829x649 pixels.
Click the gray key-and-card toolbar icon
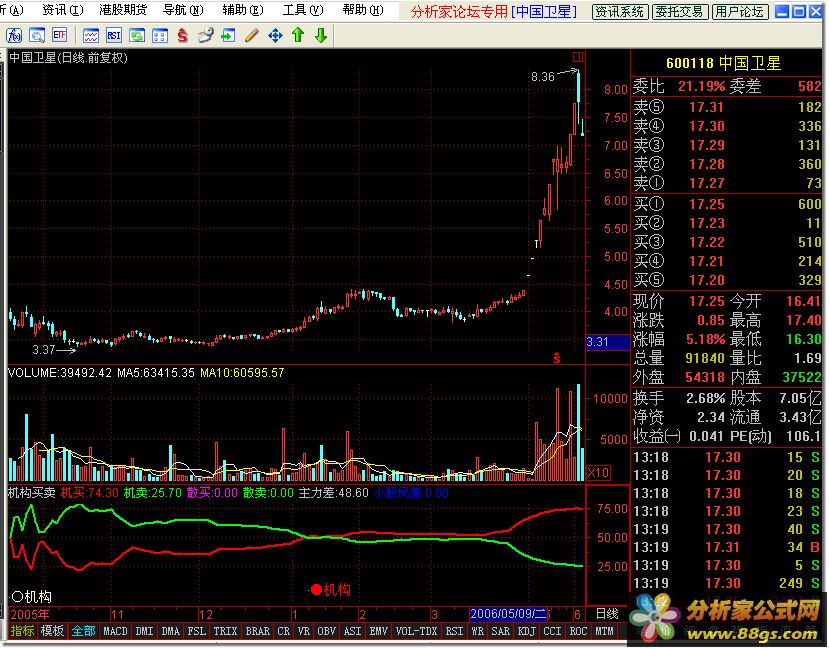point(205,35)
